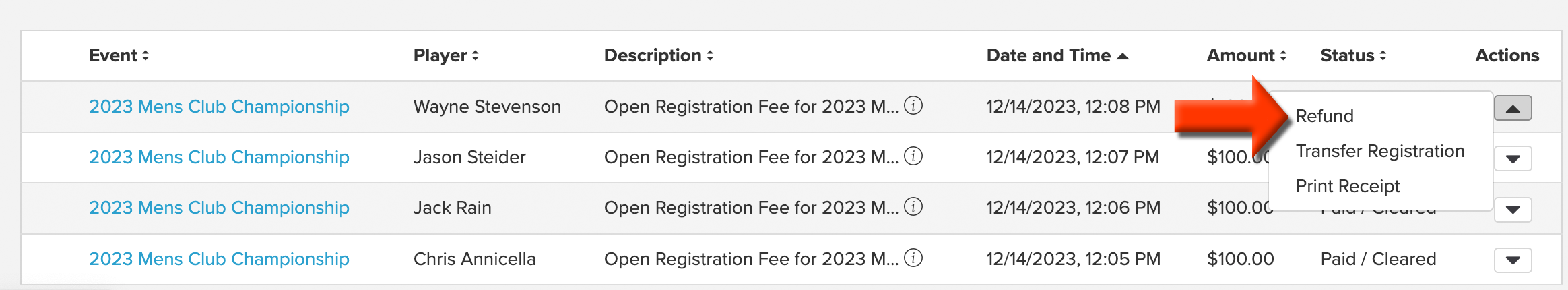The image size is (1568, 290).
Task: Sort table by Amount column
Action: pos(1247,55)
